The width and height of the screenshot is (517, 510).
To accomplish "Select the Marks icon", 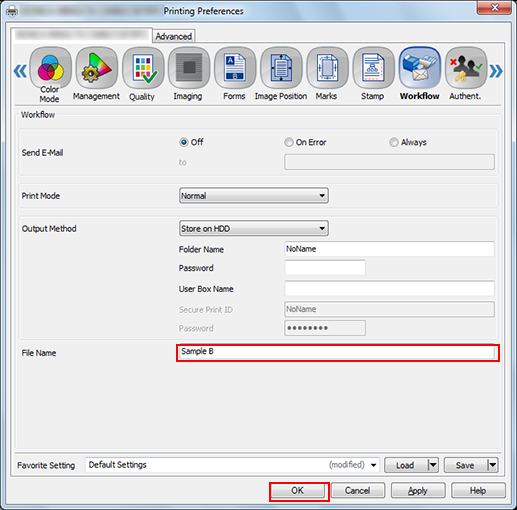I will [327, 68].
